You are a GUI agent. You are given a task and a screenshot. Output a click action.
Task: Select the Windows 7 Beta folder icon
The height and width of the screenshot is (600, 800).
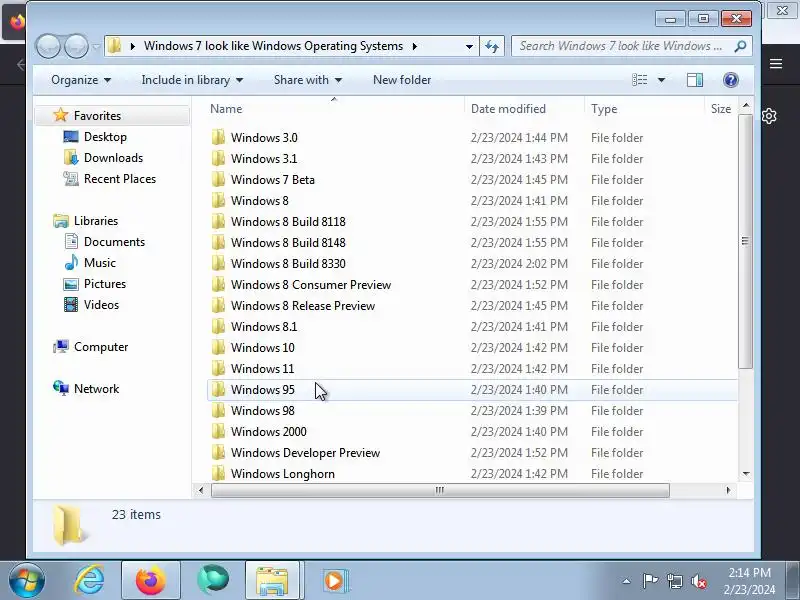(218, 179)
